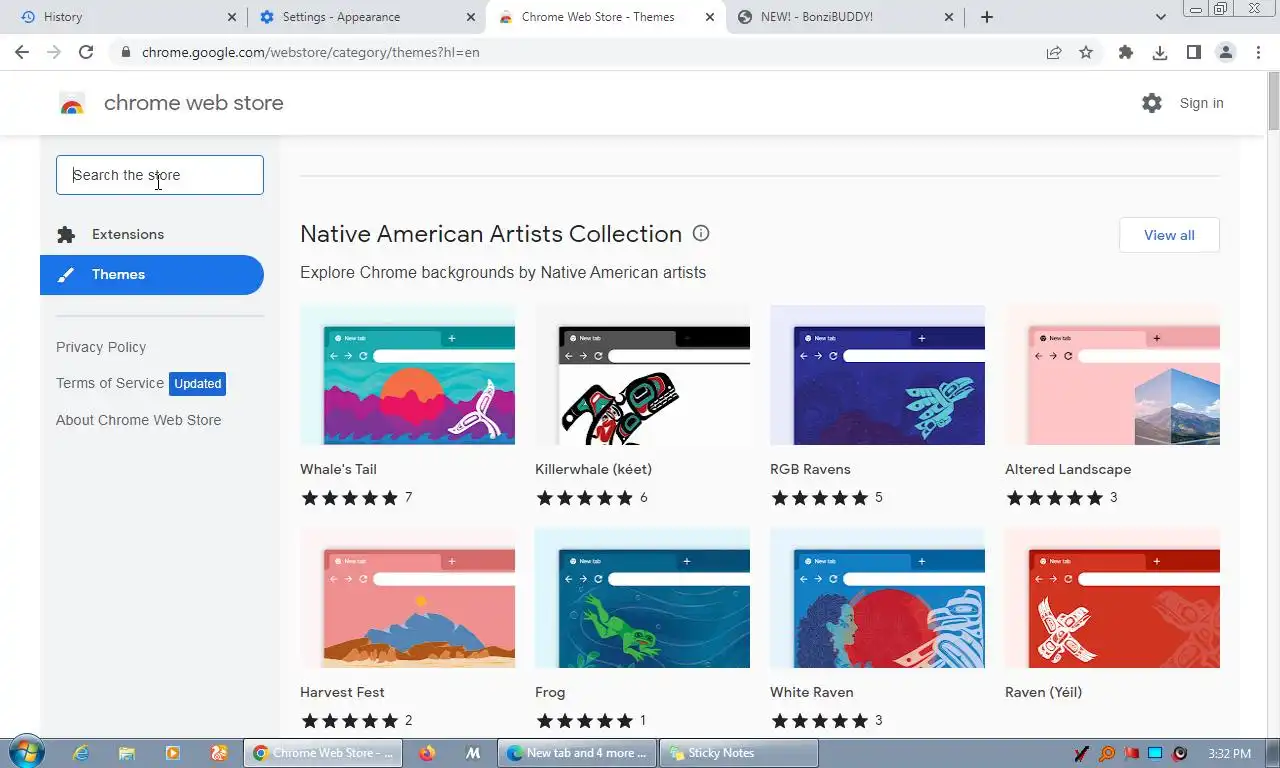Click the address bar URL
The height and width of the screenshot is (768, 1280).
coord(311,52)
